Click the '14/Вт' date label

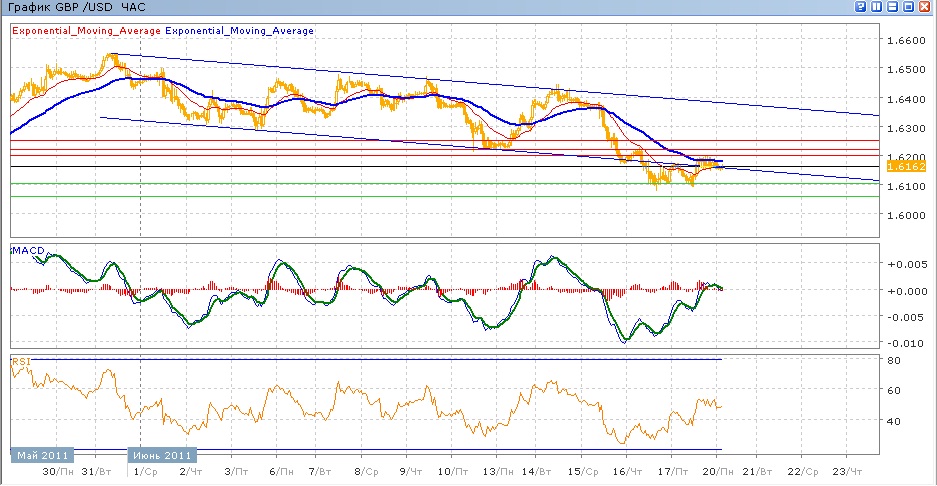536,472
